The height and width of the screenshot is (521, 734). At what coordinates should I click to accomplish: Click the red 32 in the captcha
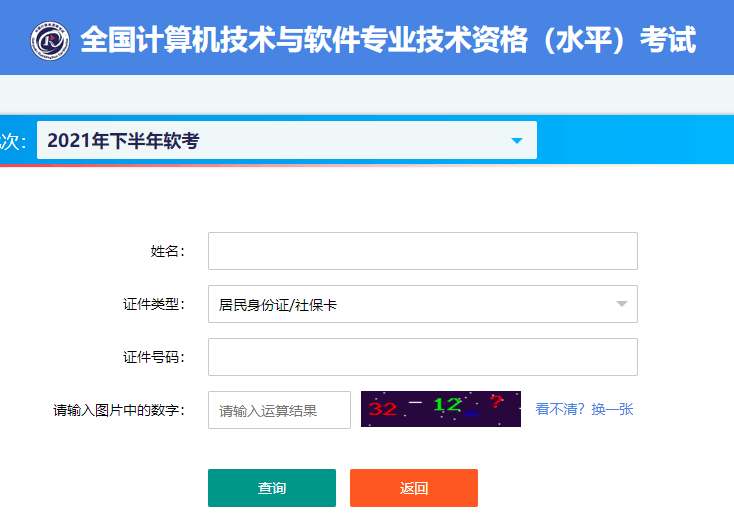pyautogui.click(x=382, y=409)
